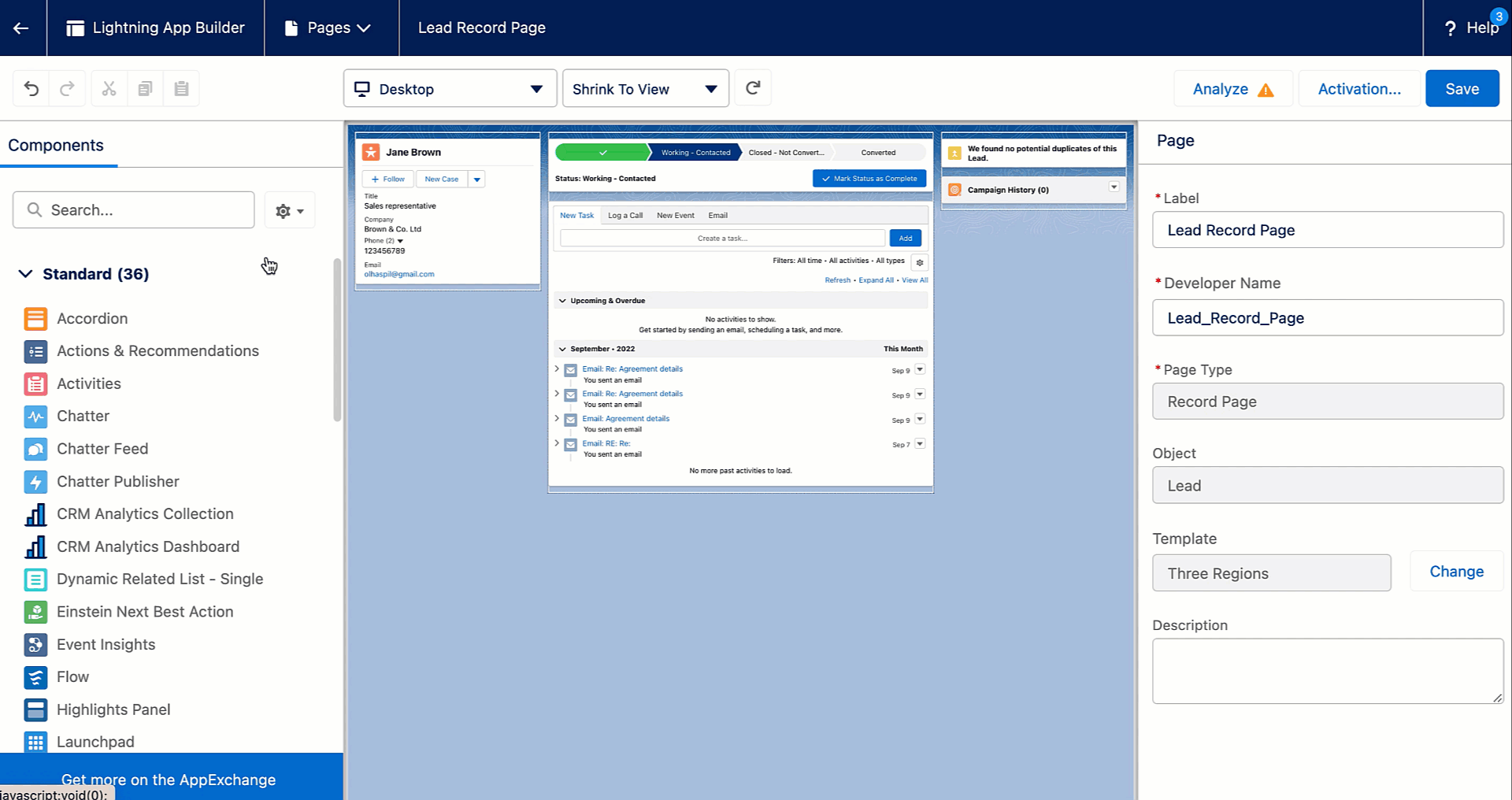Click the Chatter Feed icon

[35, 449]
